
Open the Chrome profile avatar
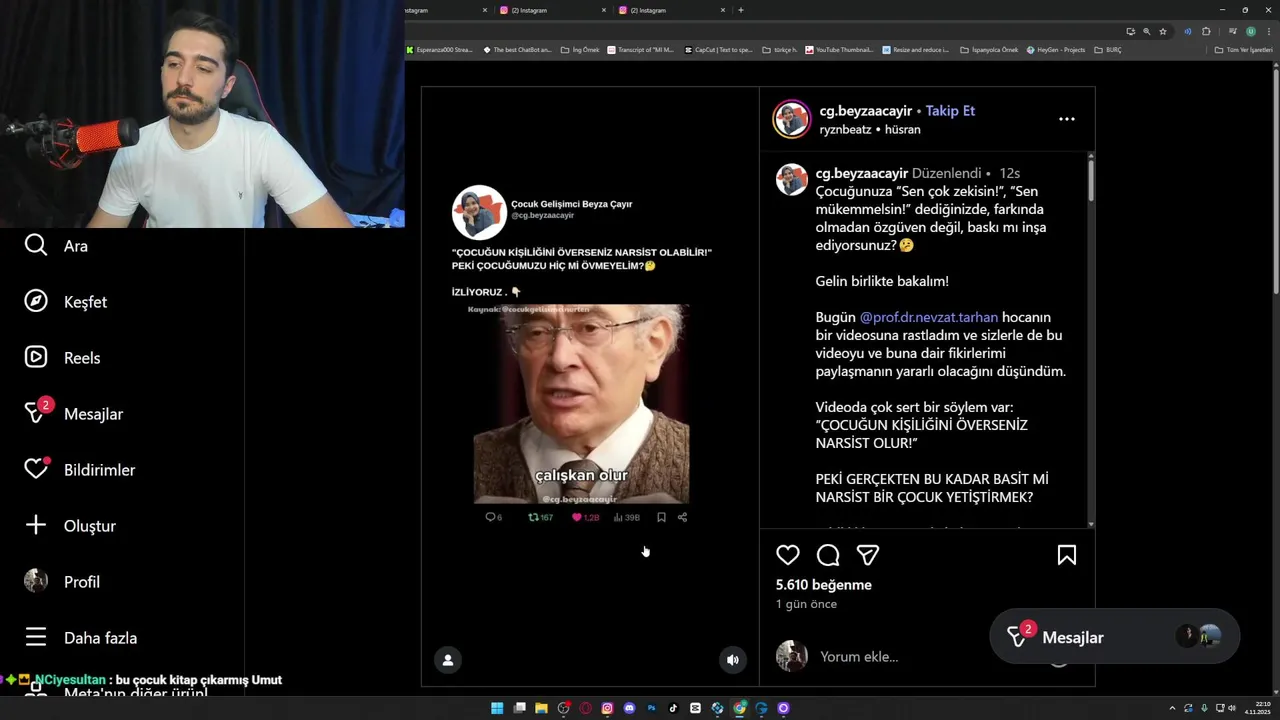(x=1250, y=31)
